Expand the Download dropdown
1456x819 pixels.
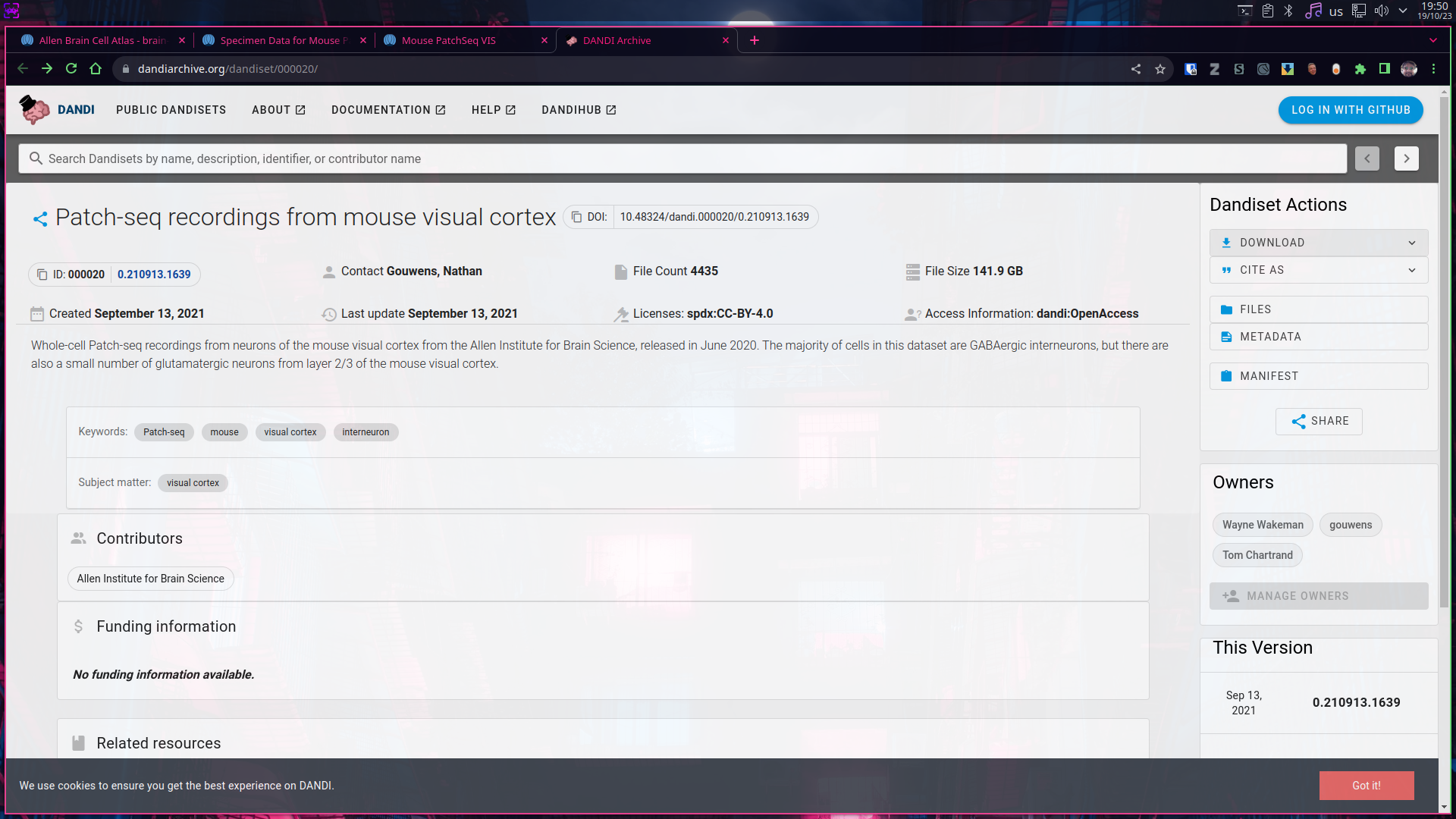point(1319,243)
